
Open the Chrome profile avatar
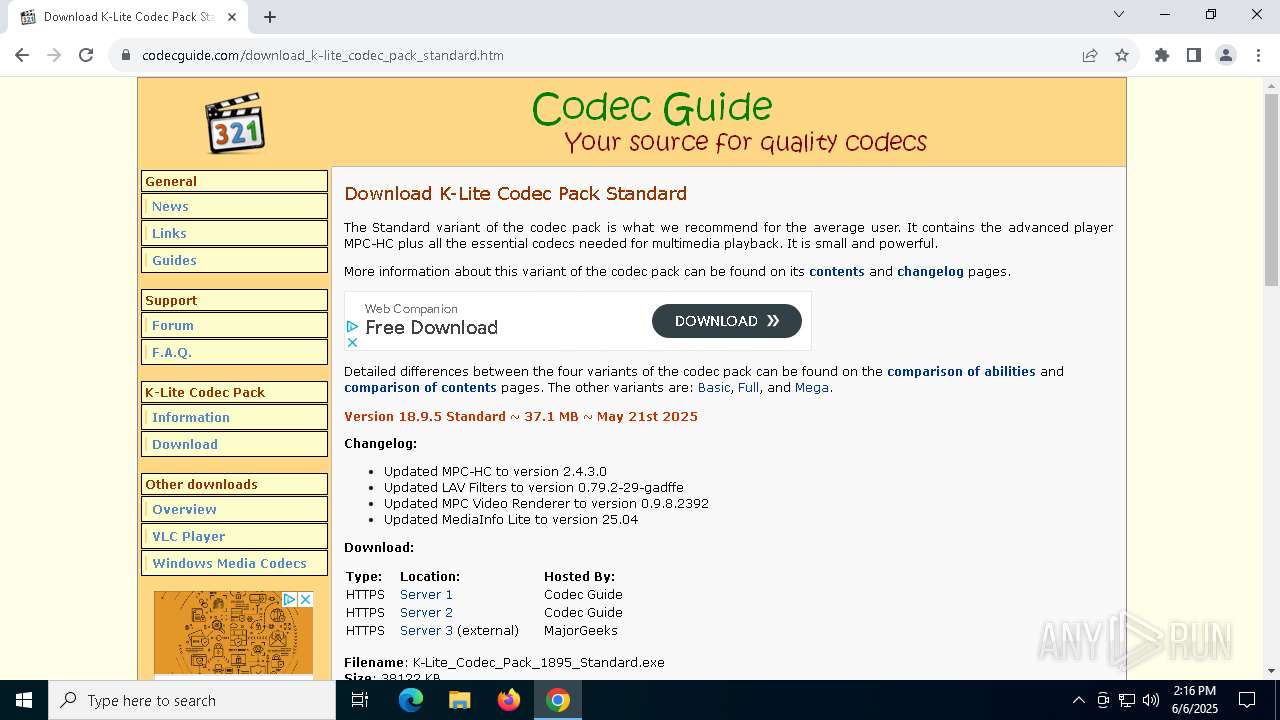tap(1226, 55)
